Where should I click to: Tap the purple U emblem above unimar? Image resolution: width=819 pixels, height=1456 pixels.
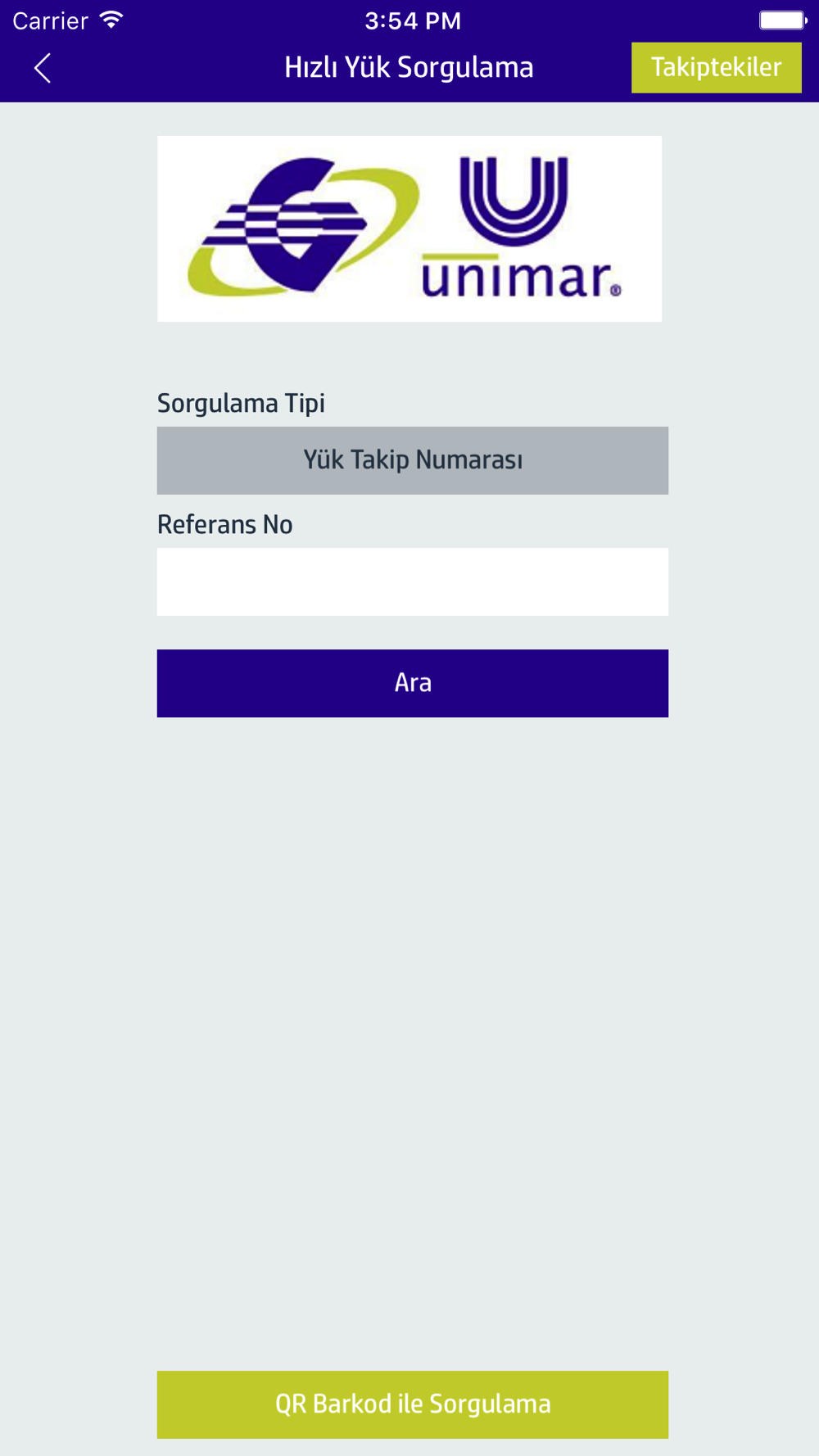514,200
